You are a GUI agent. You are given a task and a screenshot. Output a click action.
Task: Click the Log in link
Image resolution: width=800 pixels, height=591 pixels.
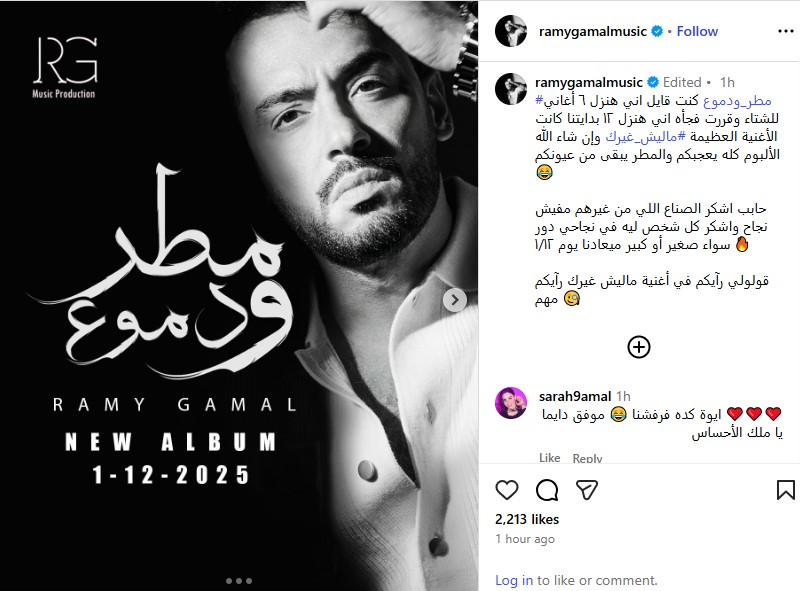[x=514, y=580]
